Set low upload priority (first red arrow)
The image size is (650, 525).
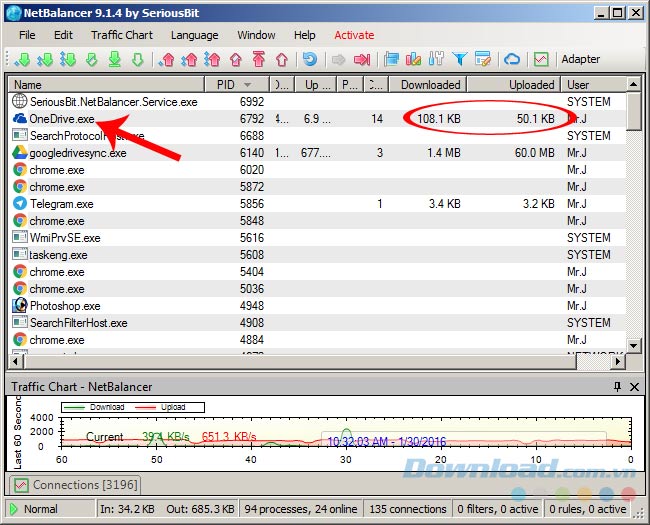coord(167,59)
